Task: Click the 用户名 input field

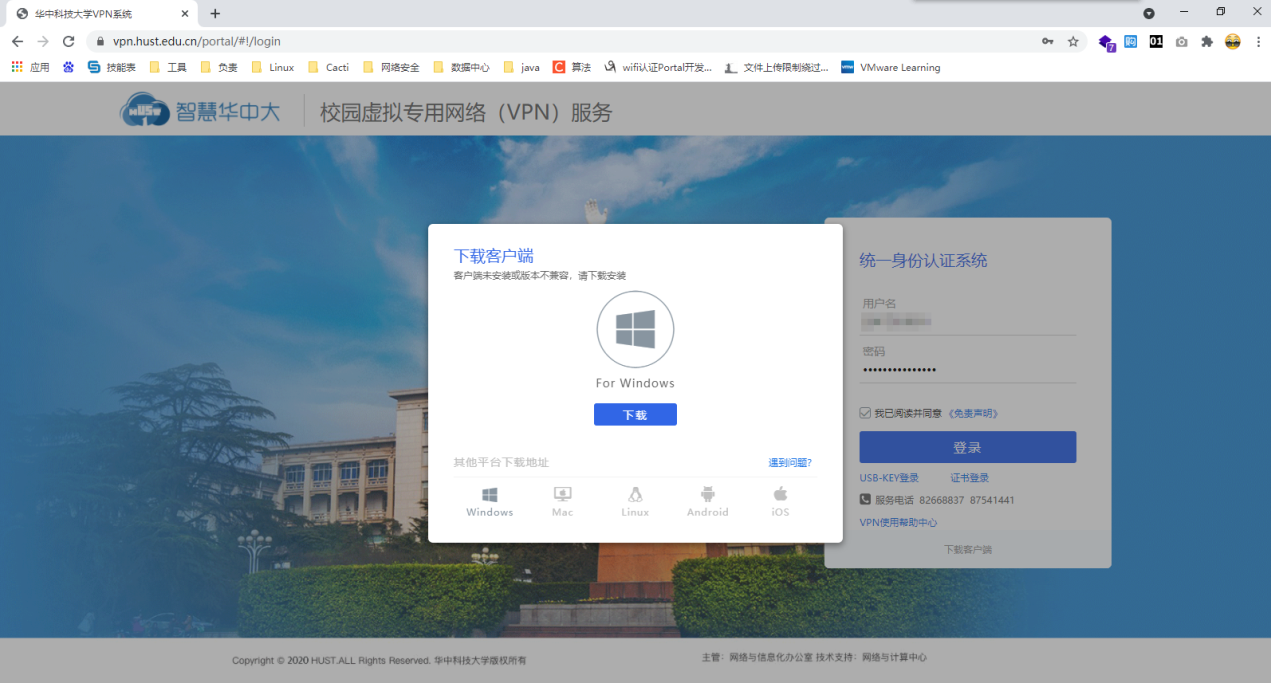Action: (968, 321)
